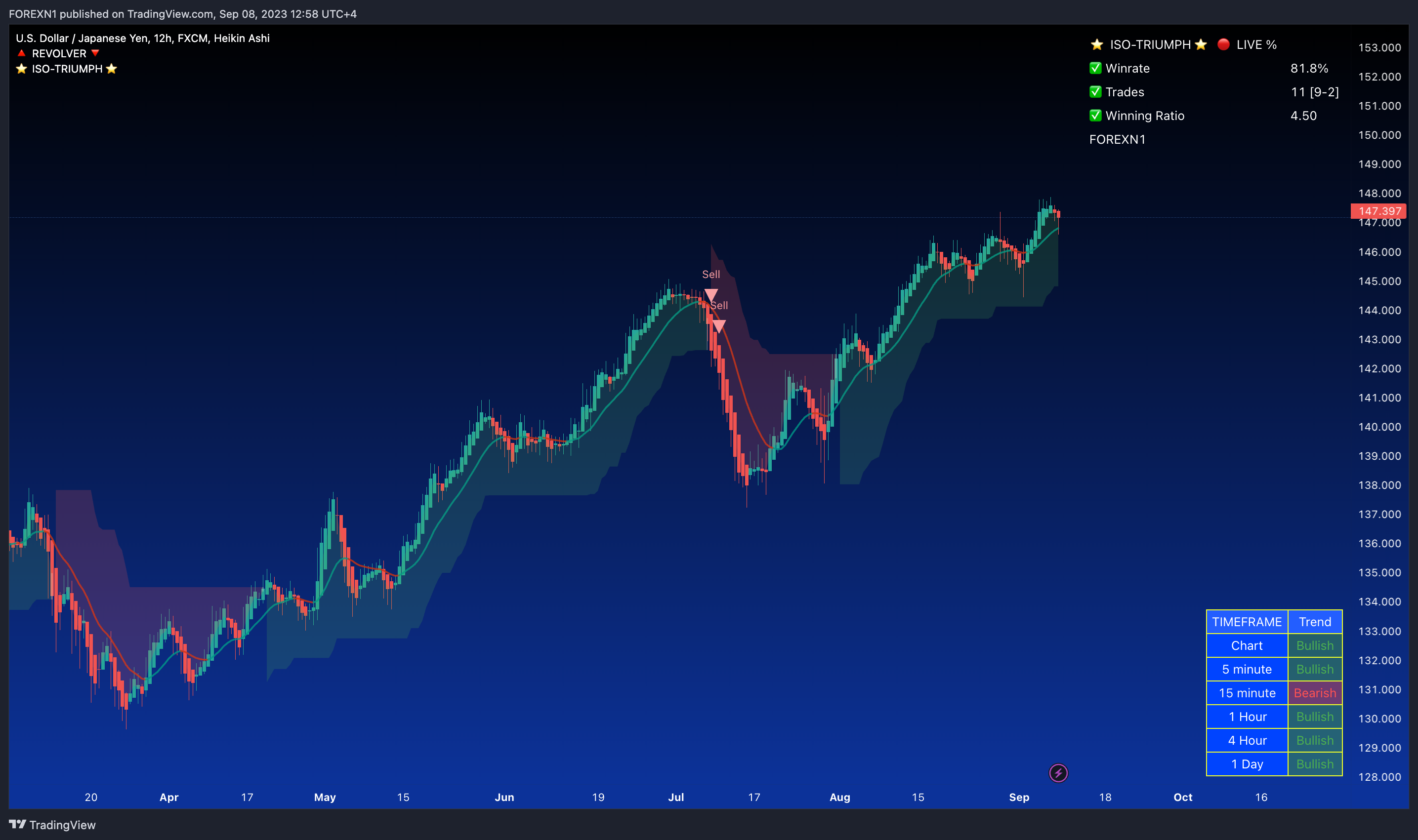Click the FOREXN1 published on TradingView.com header
1418x840 pixels.
[183, 14]
